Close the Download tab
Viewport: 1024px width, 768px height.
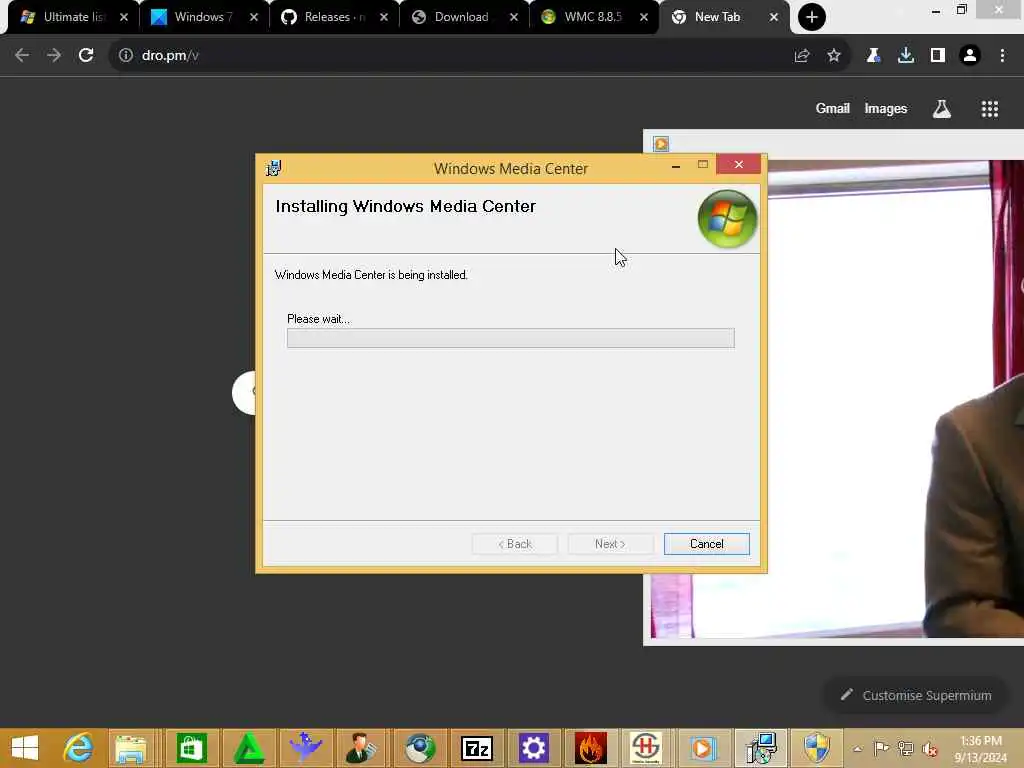pos(514,17)
